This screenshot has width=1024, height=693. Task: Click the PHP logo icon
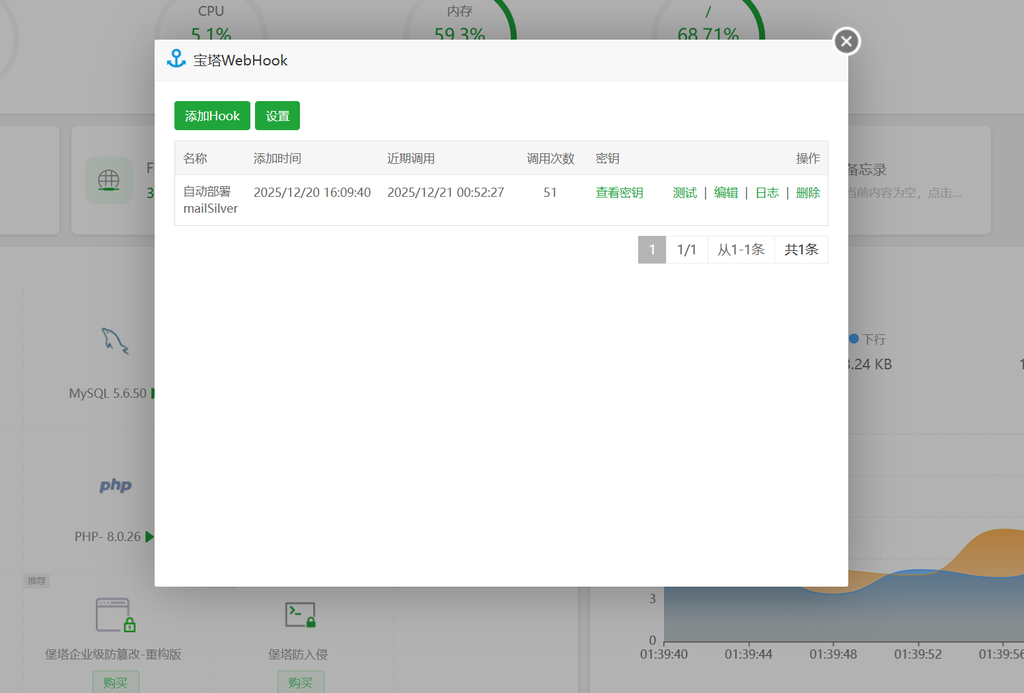(x=115, y=486)
